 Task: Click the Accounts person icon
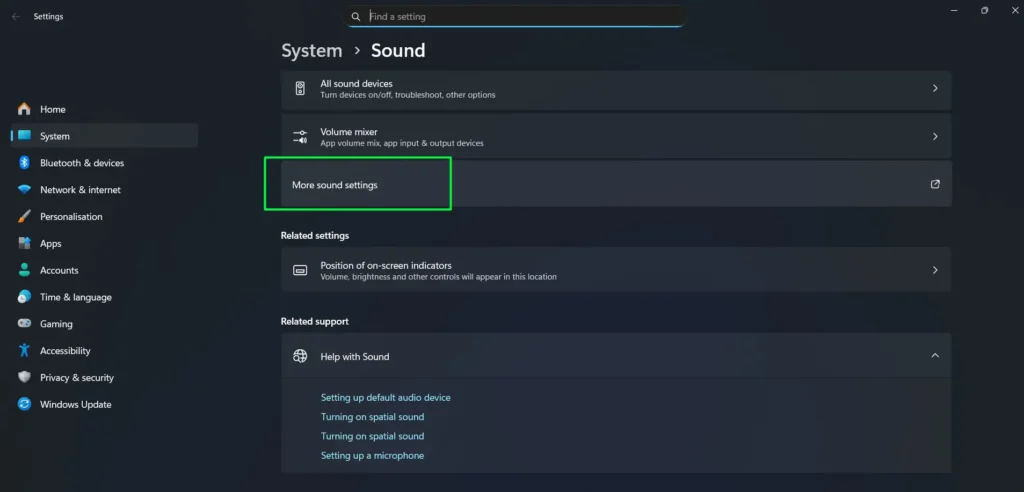point(24,270)
